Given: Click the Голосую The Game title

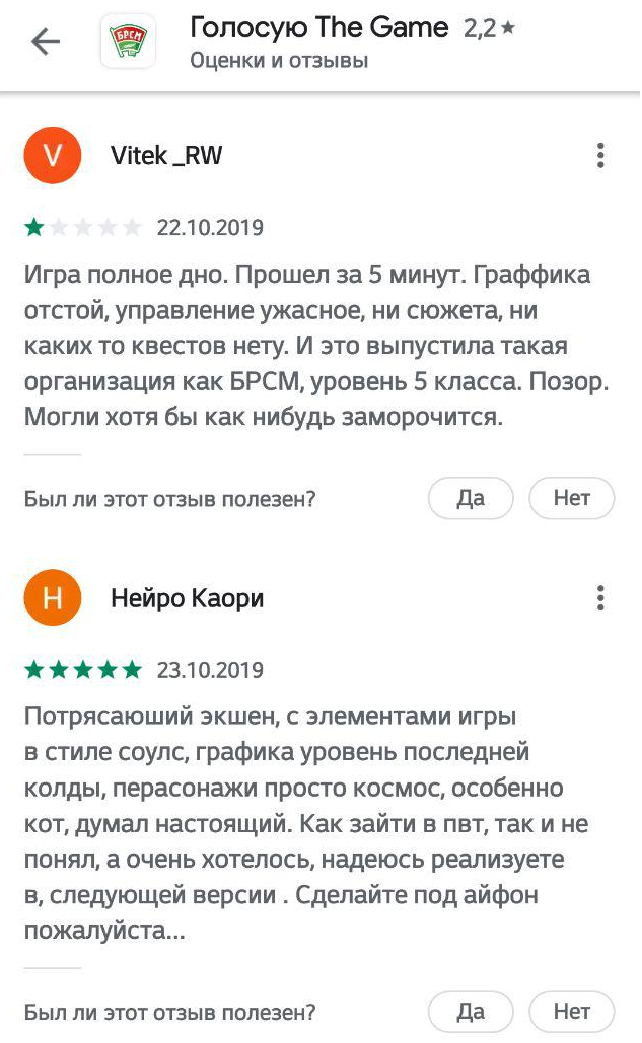Looking at the screenshot, I should (319, 28).
